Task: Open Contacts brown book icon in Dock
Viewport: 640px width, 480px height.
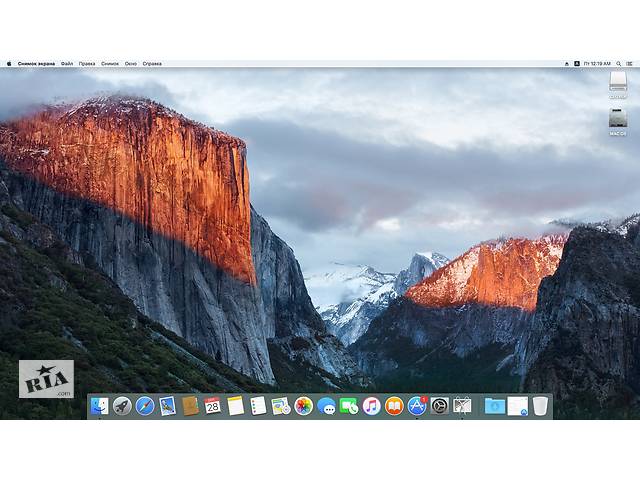Action: pos(190,406)
